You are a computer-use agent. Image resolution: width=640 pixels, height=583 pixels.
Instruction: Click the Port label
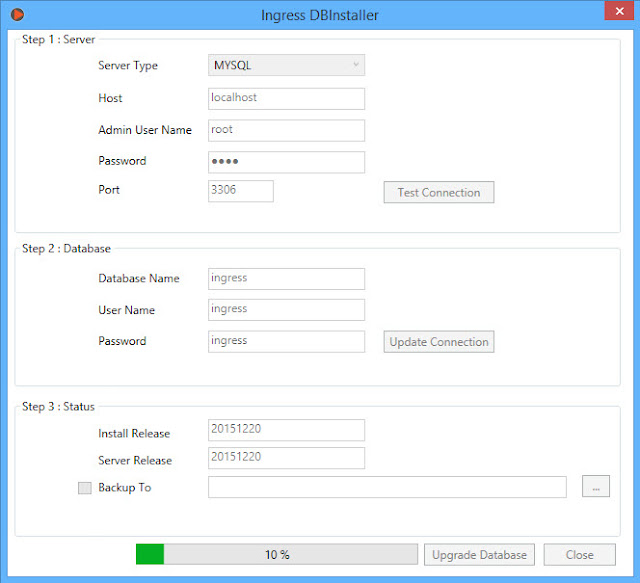(109, 190)
